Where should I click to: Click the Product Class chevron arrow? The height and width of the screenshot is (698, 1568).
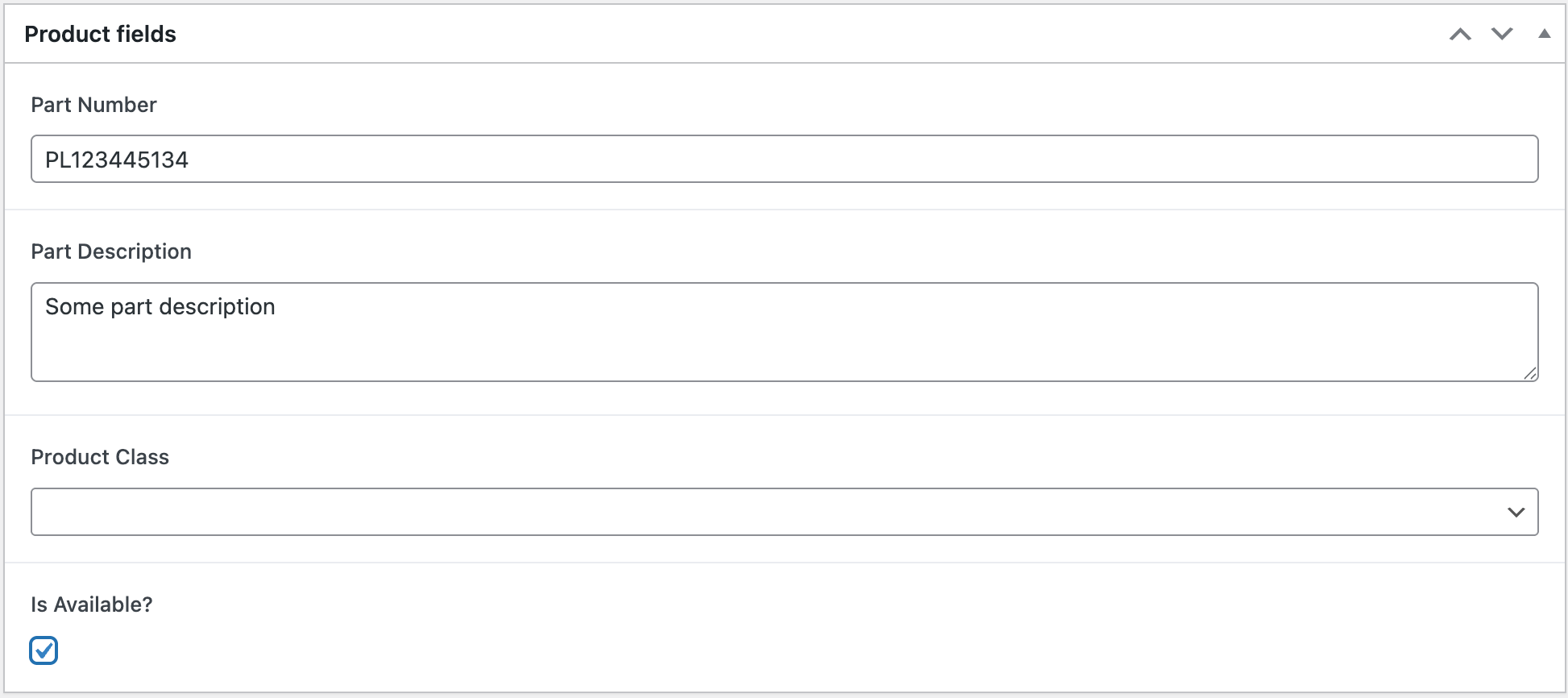(x=1516, y=512)
